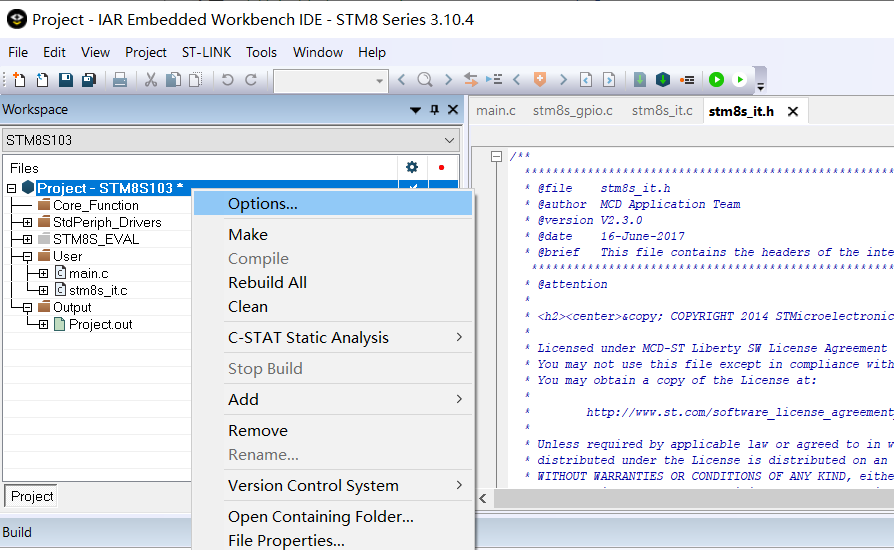Screen dimensions: 894x550
Task: Click the gear column header in Files
Action: (412, 168)
